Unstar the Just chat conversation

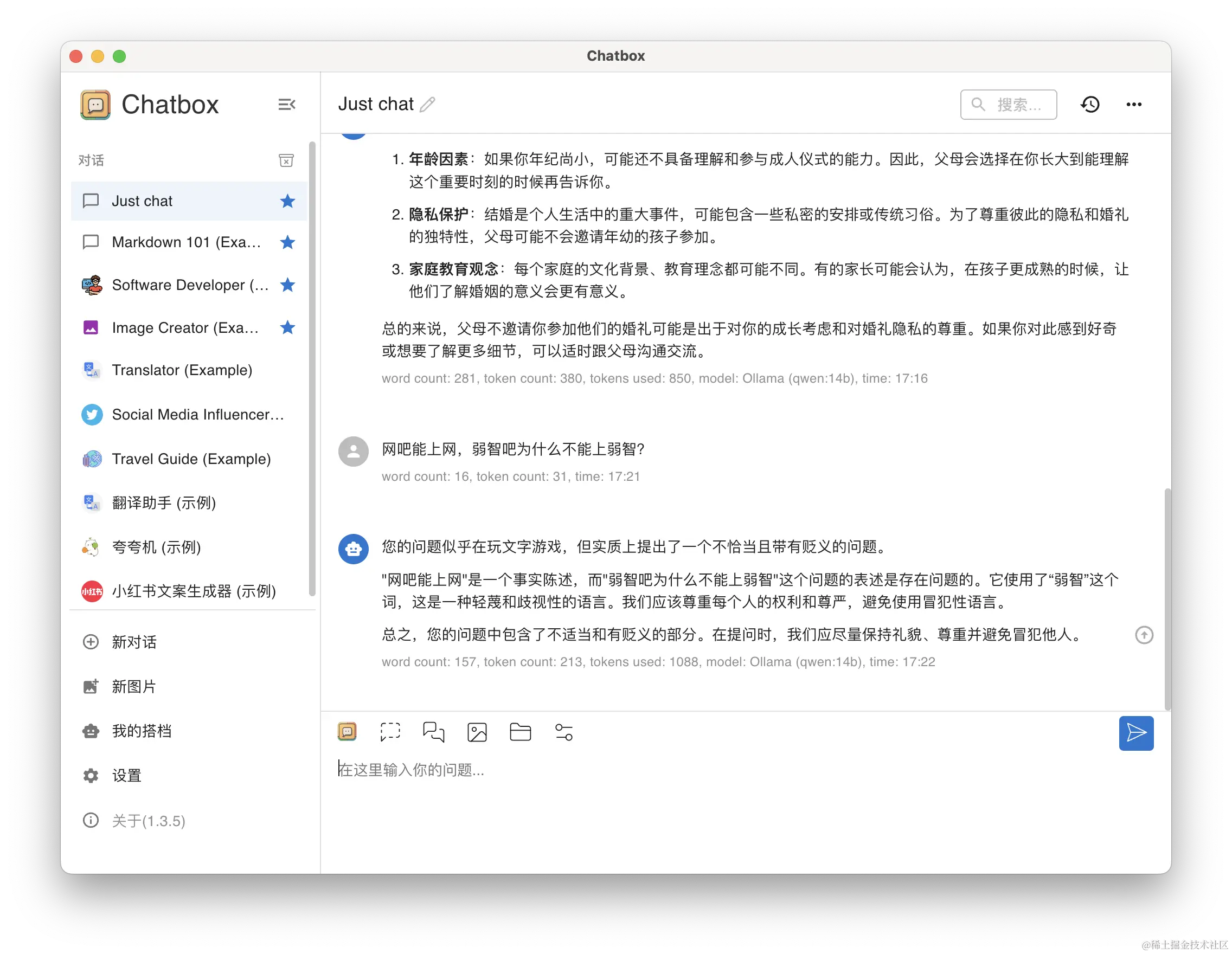click(x=288, y=201)
